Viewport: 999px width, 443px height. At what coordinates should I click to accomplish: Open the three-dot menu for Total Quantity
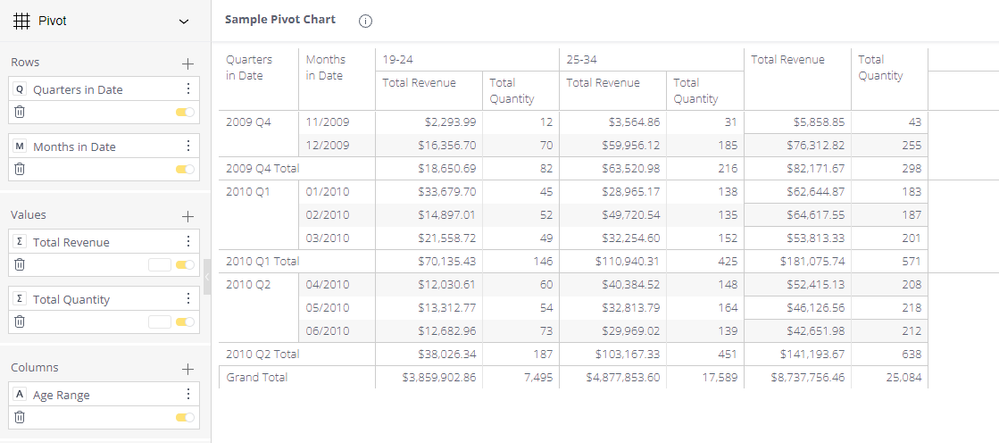click(x=188, y=298)
